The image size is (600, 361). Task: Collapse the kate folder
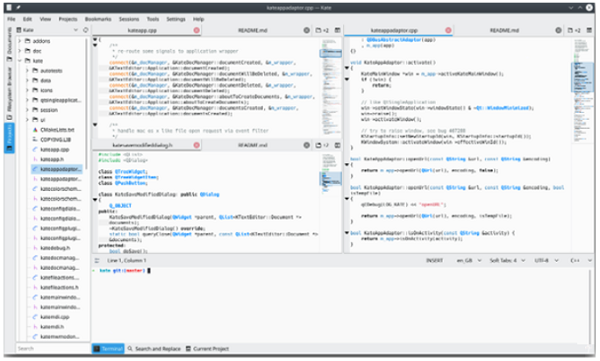tap(20, 61)
